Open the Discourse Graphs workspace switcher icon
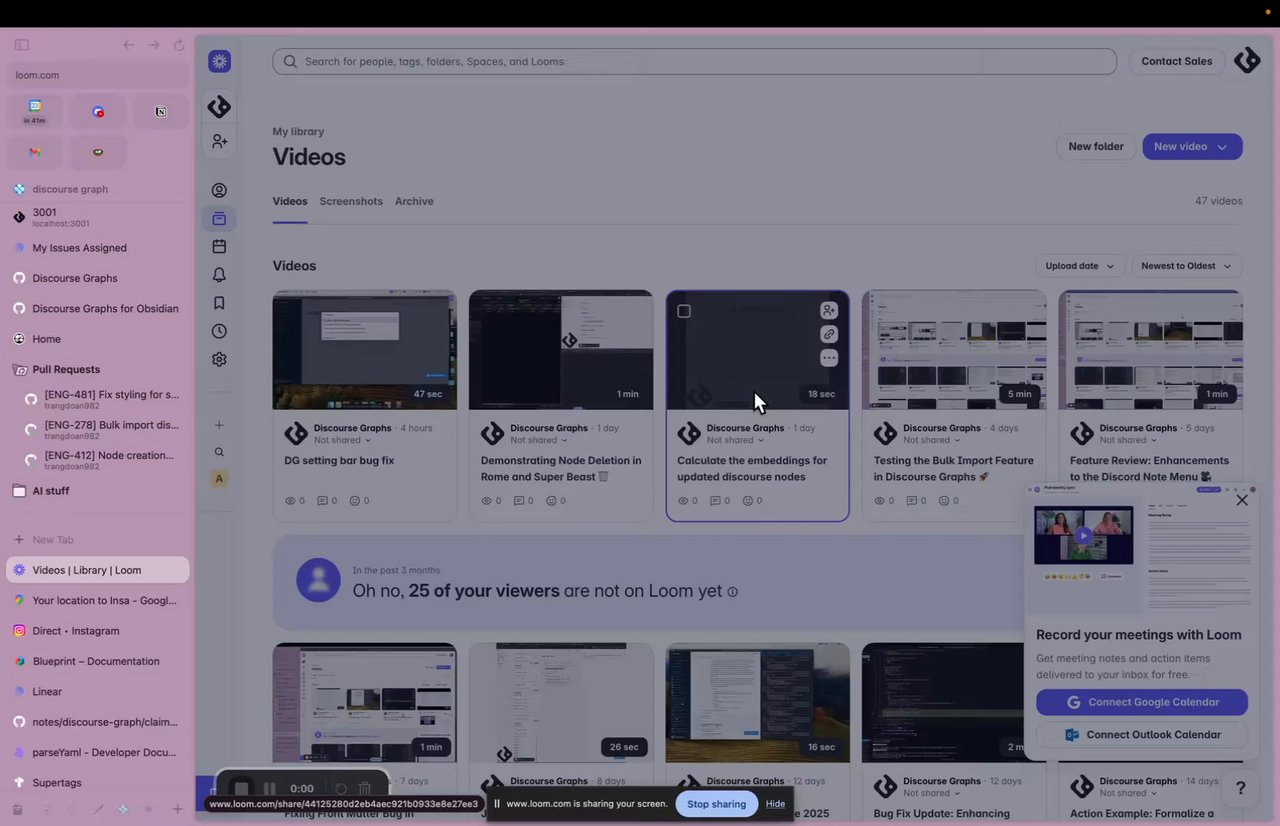This screenshot has height=826, width=1280. click(219, 107)
